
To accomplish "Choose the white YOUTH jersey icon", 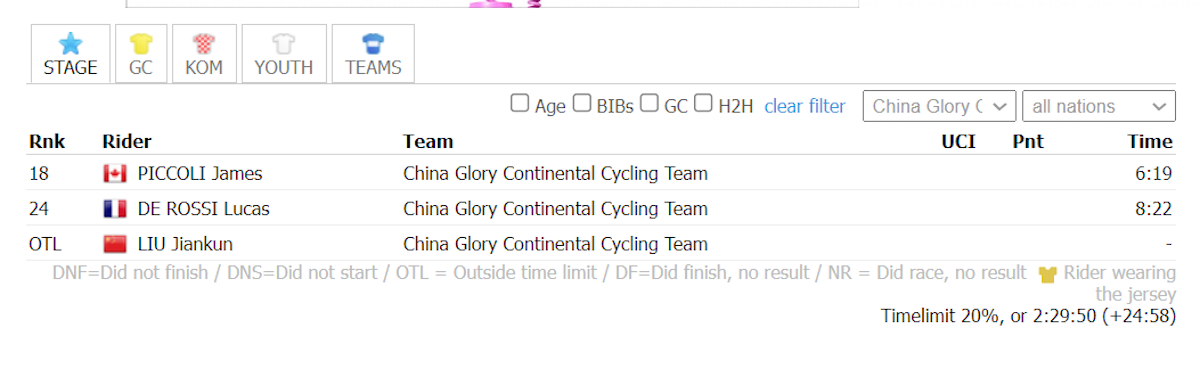I will 284,43.
